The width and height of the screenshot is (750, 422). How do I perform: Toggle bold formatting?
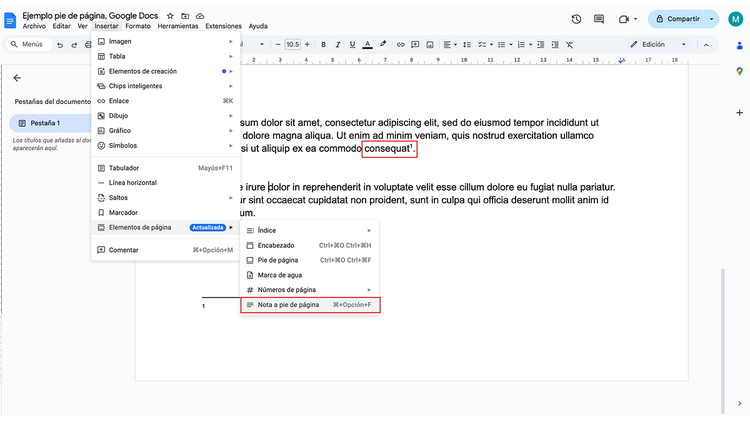pyautogui.click(x=323, y=44)
